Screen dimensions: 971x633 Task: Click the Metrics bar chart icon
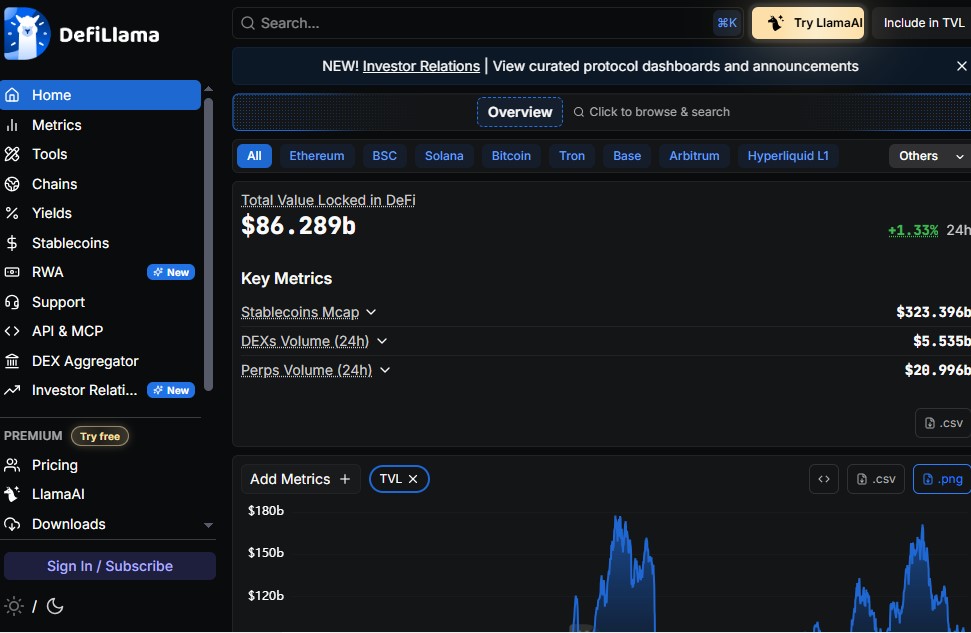pyautogui.click(x=12, y=125)
